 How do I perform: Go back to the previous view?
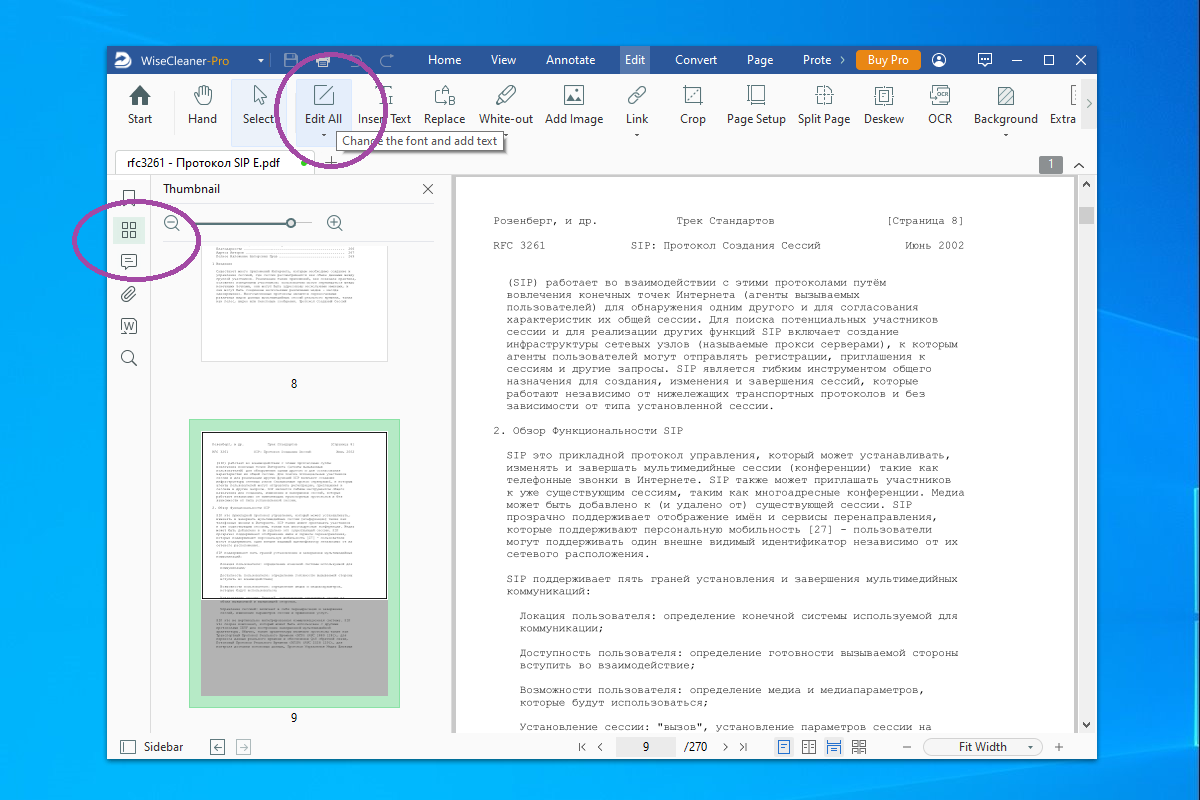click(x=218, y=747)
